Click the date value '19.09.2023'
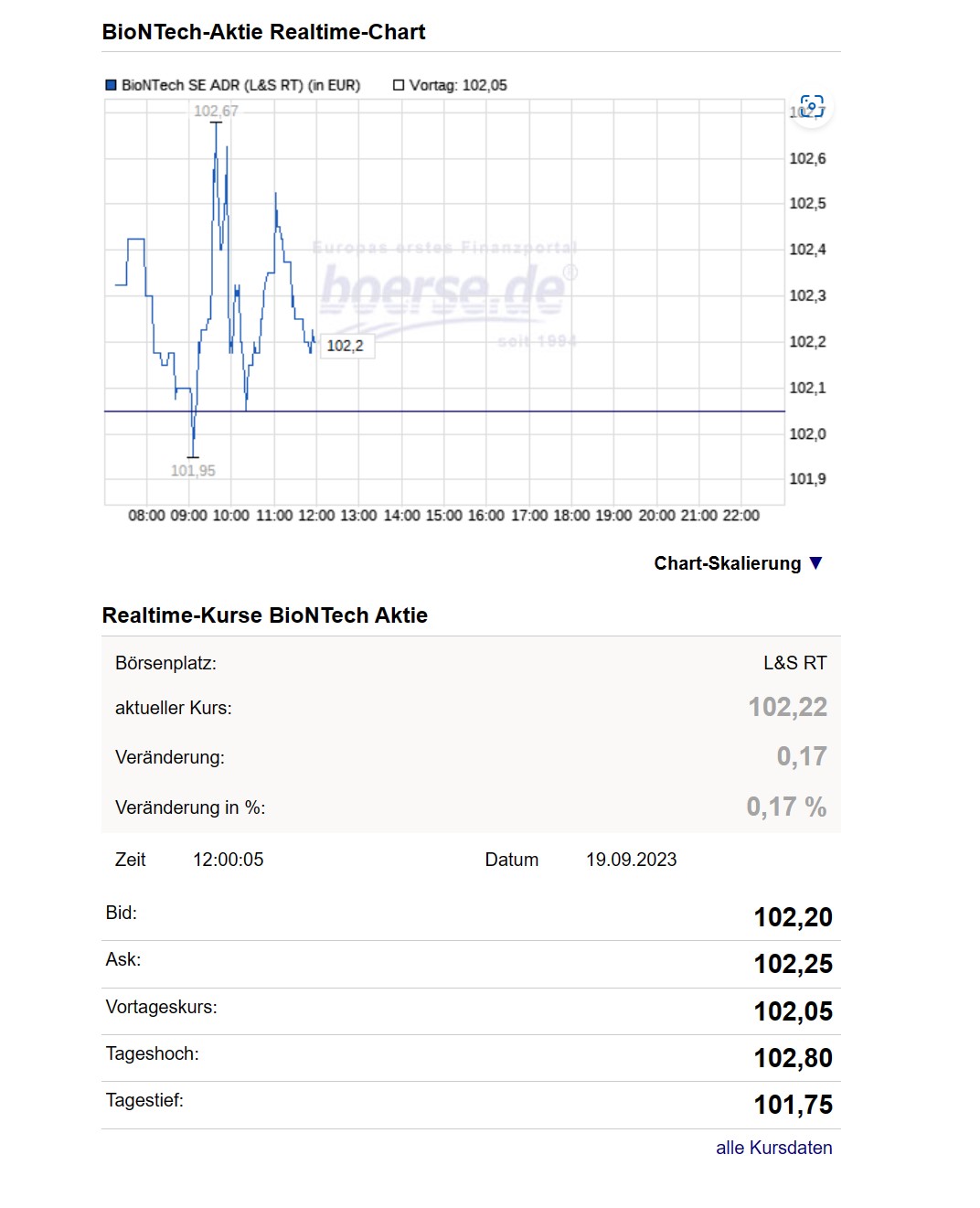980x1208 pixels. [x=632, y=860]
